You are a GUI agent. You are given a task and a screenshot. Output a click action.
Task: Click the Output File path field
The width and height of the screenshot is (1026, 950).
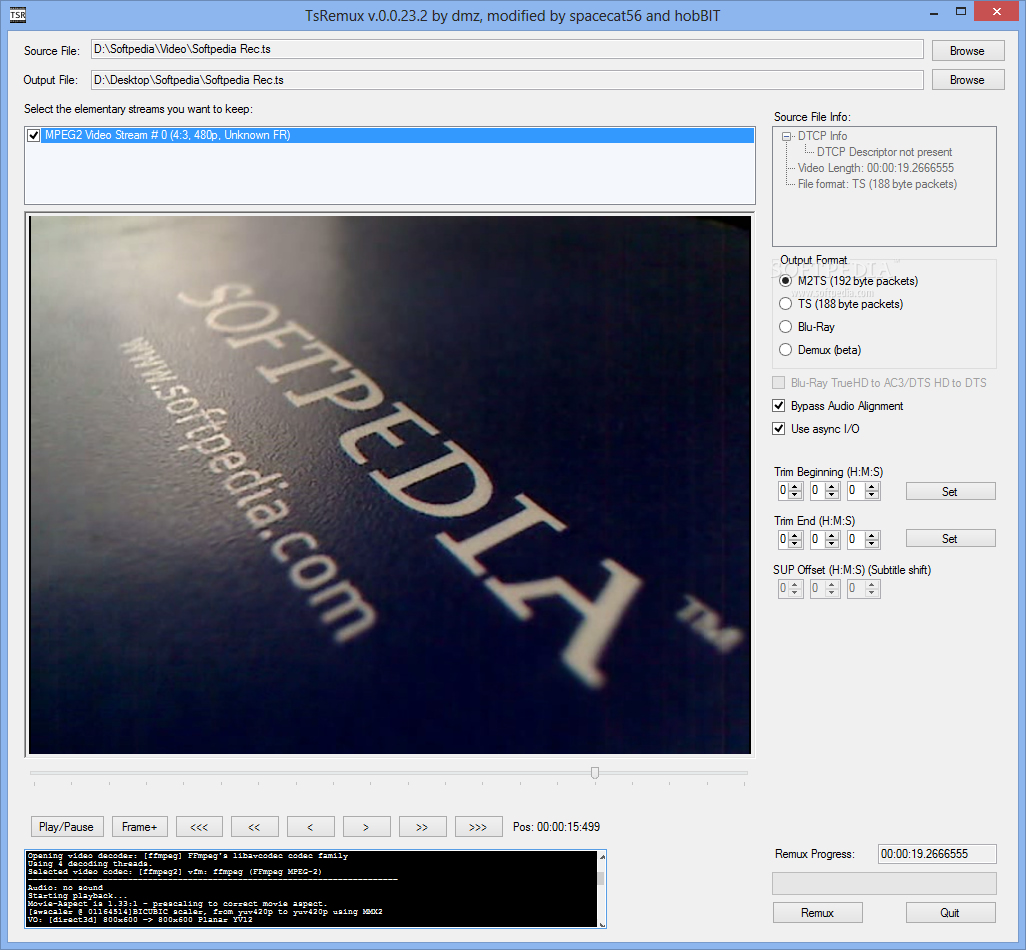pos(507,80)
